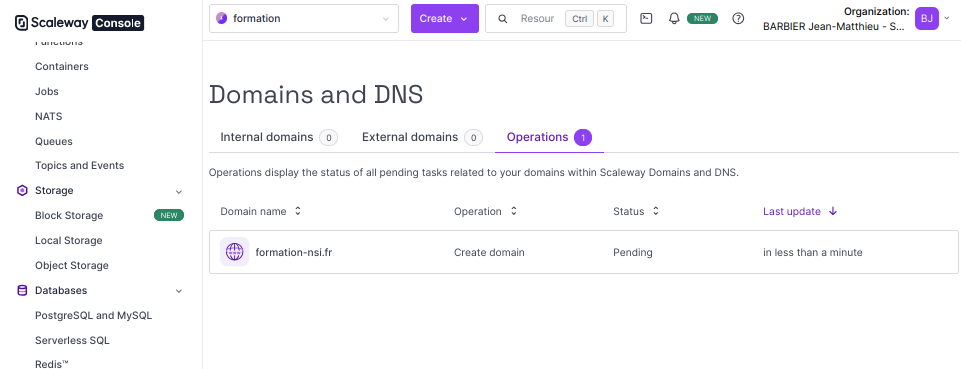Image resolution: width=961 pixels, height=369 pixels.
Task: Click the Pending status cell
Action: point(632,252)
